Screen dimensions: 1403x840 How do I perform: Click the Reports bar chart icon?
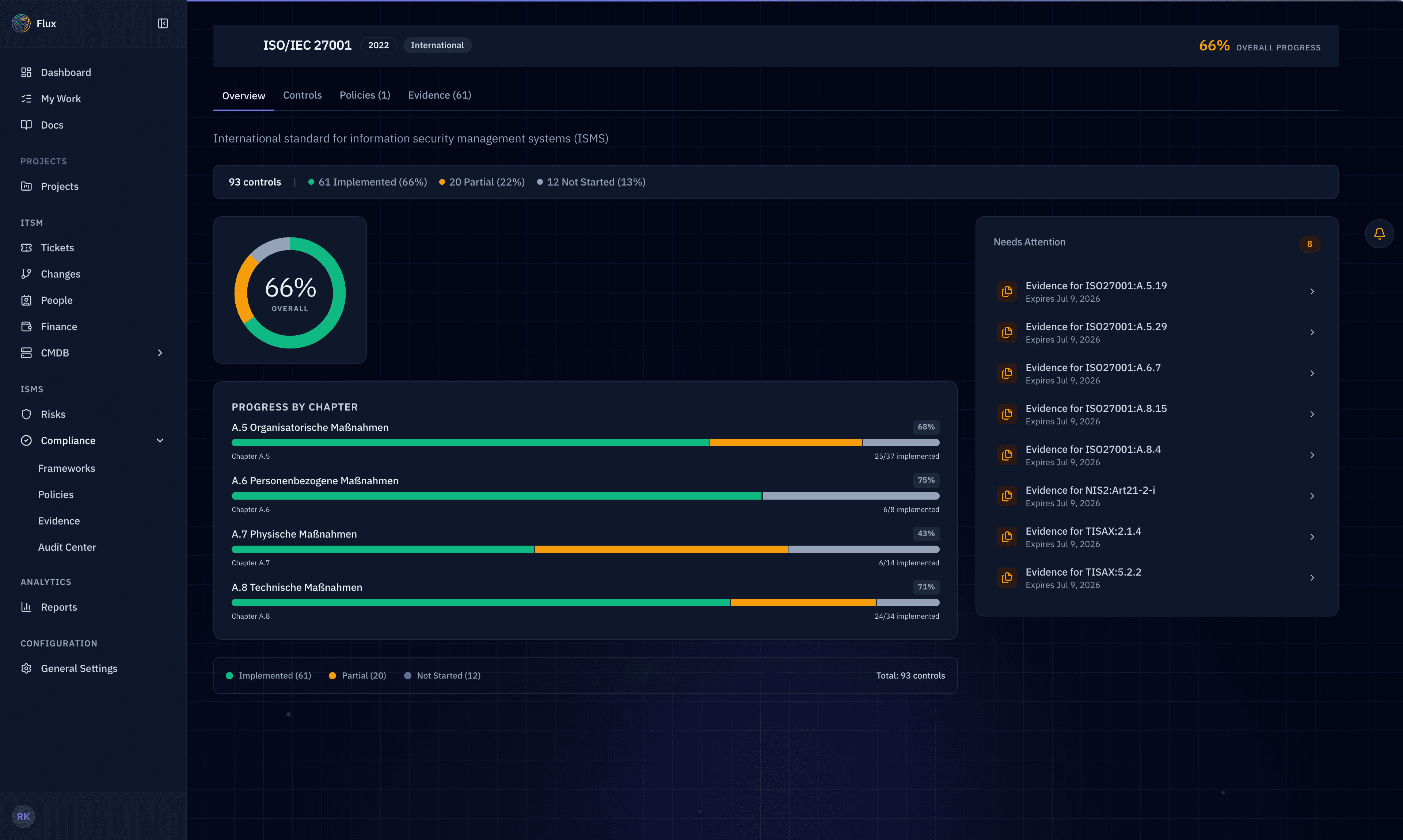tap(26, 607)
